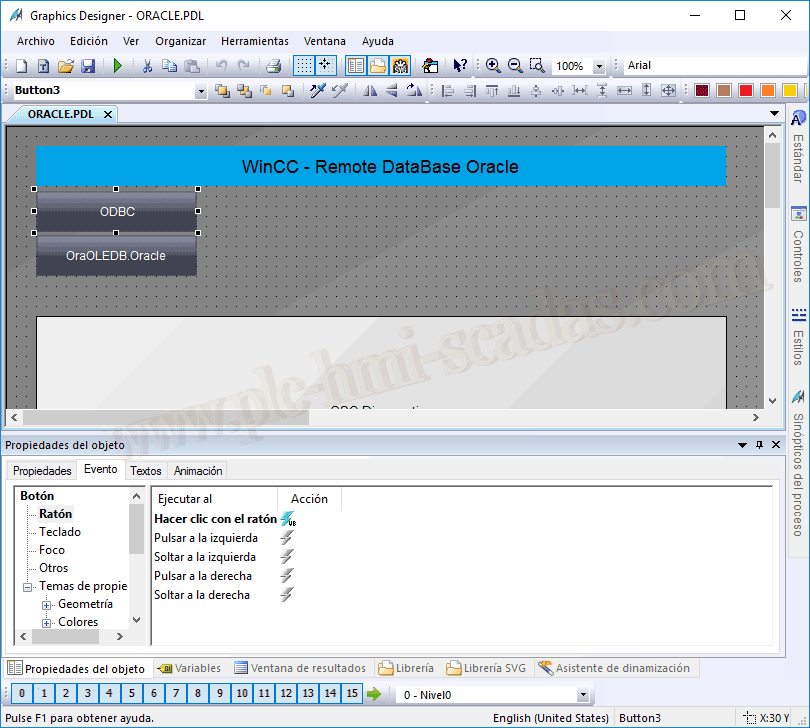Screen dimensions: 810x728
Task: Click the context help pointer icon
Action: pos(459,66)
